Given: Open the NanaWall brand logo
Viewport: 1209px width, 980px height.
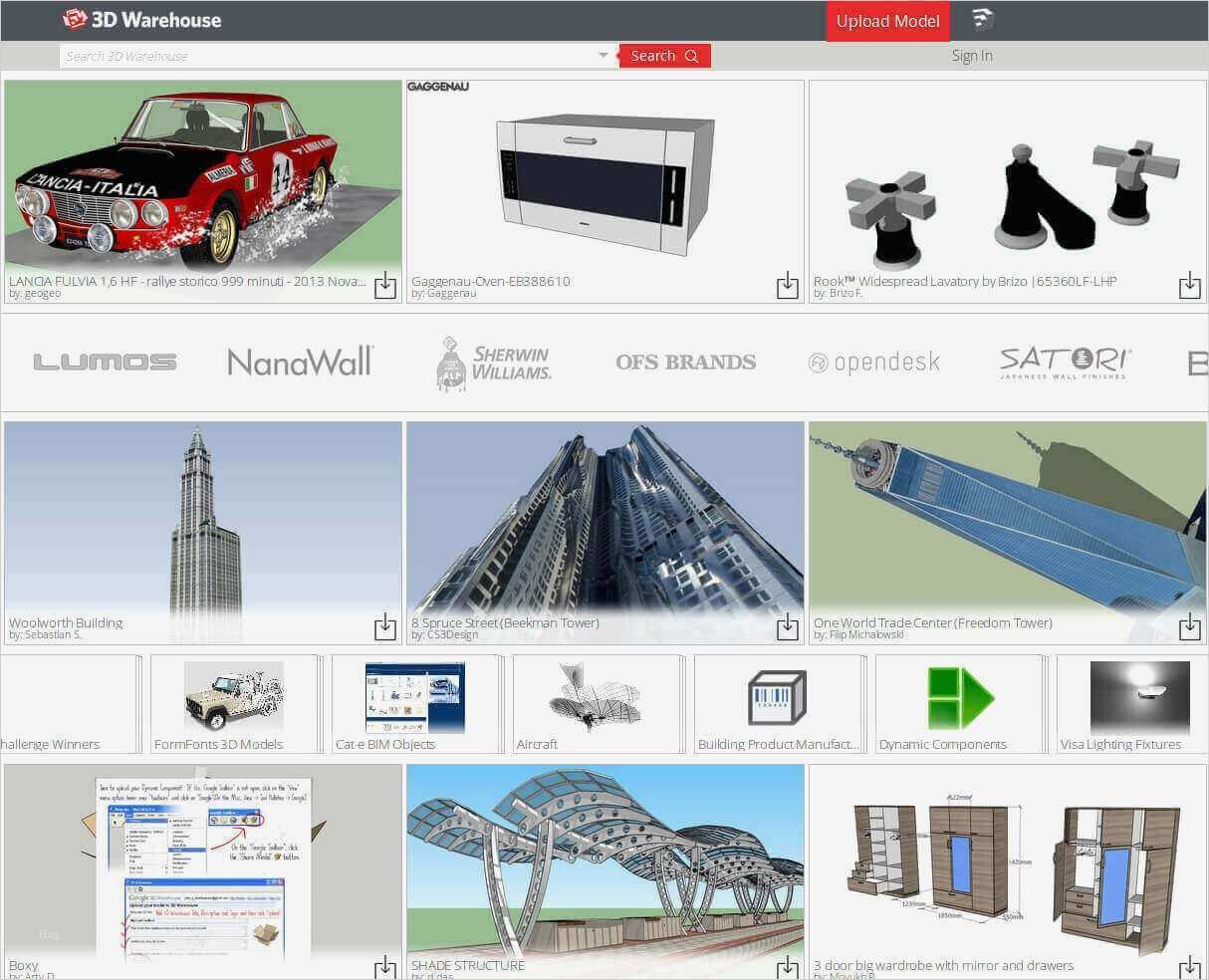Looking at the screenshot, I should click(x=301, y=362).
